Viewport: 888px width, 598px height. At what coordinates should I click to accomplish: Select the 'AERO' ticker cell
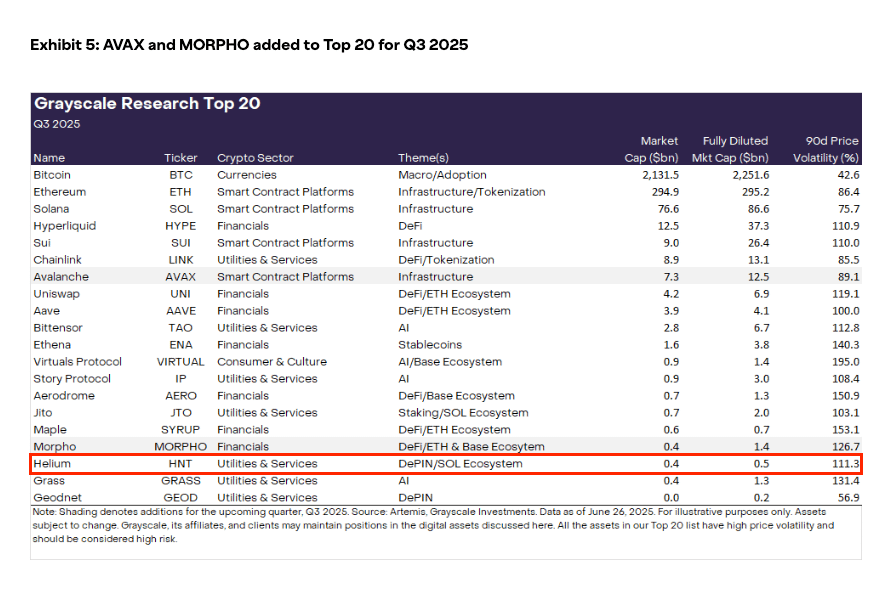pos(181,396)
